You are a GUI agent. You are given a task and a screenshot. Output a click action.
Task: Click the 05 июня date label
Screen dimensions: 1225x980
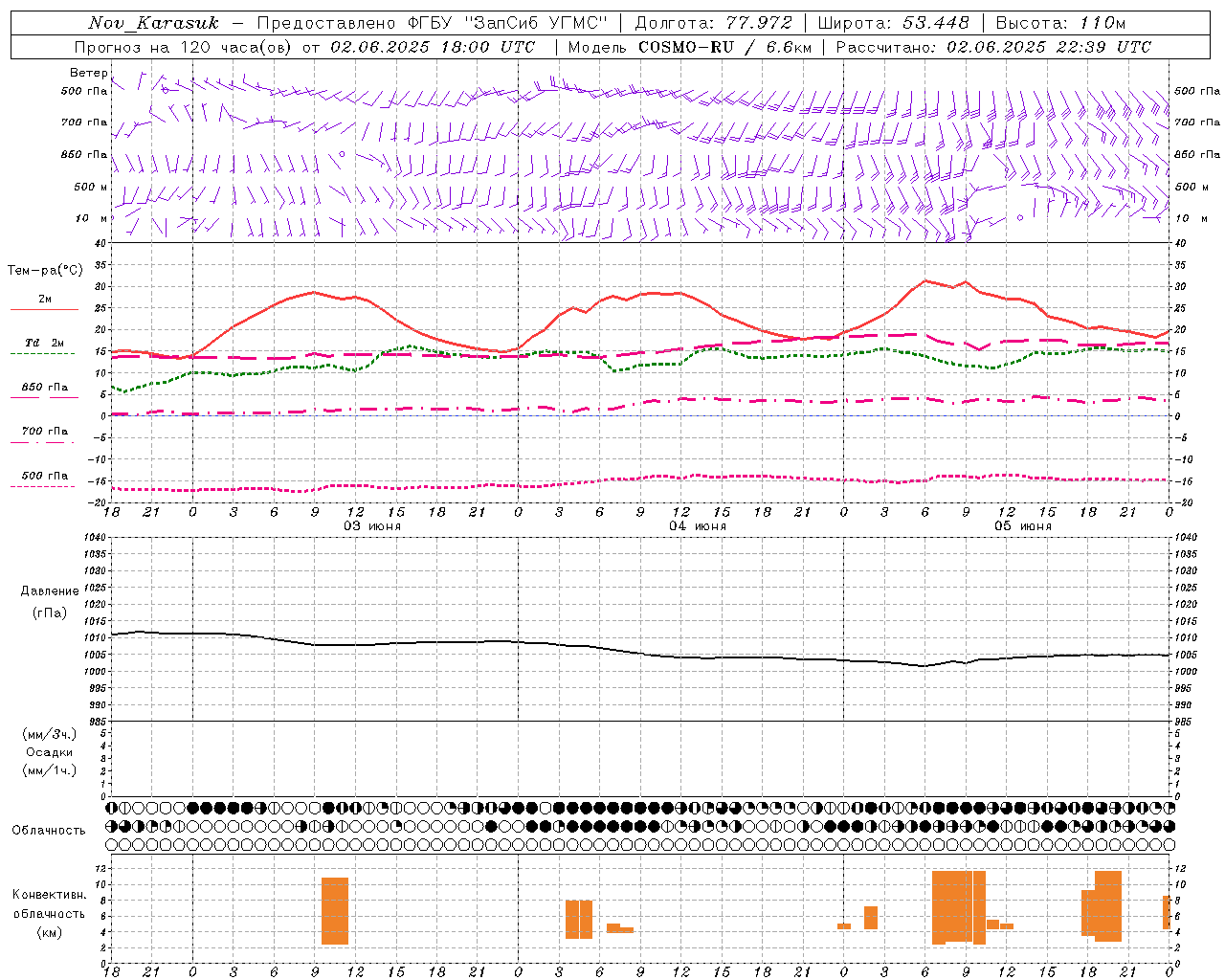[x=1022, y=526]
